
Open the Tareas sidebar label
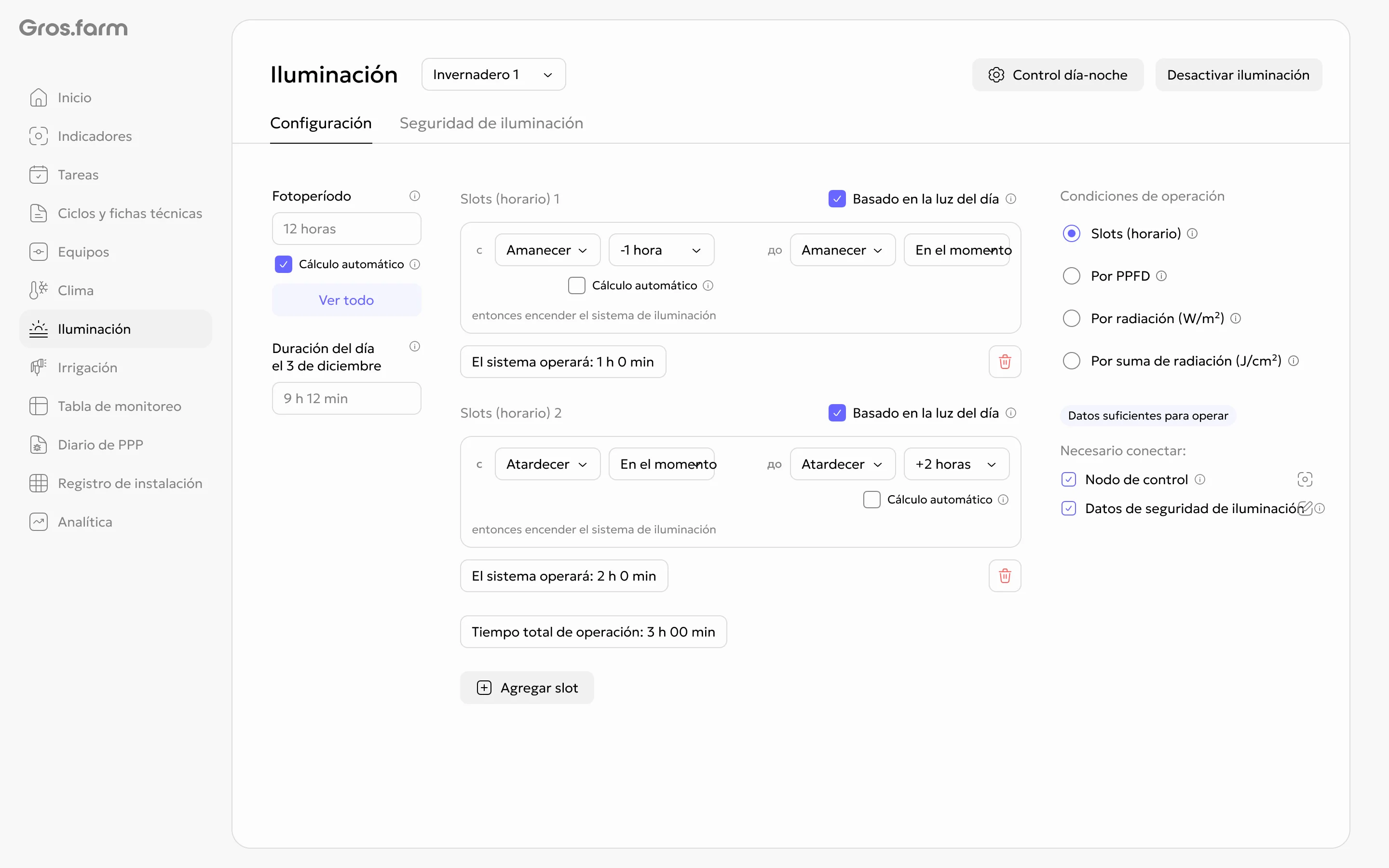78,175
